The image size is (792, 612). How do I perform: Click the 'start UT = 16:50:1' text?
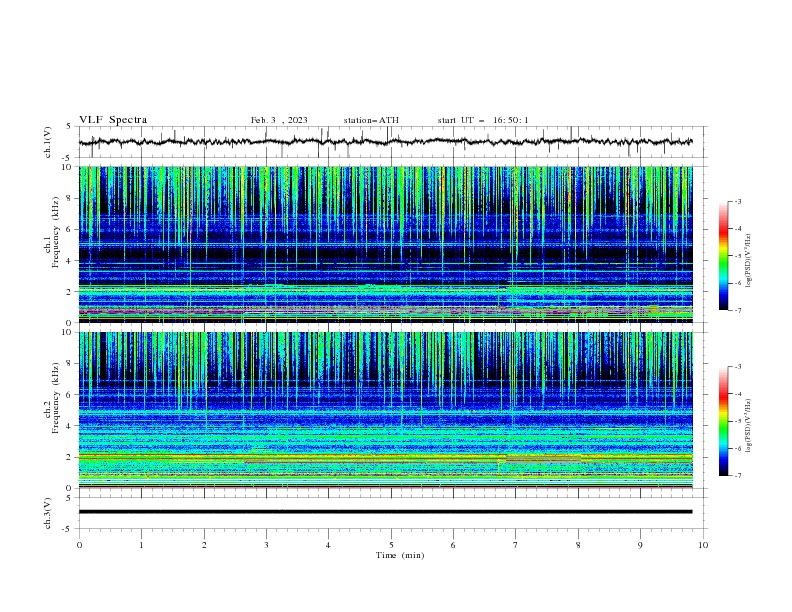(x=483, y=120)
